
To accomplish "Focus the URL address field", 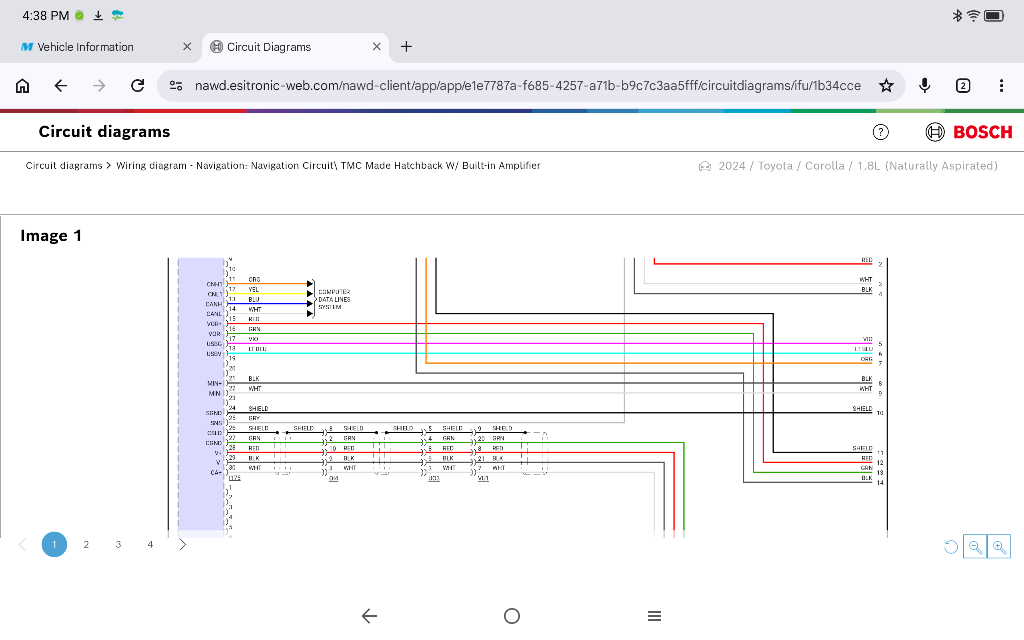I will (528, 86).
